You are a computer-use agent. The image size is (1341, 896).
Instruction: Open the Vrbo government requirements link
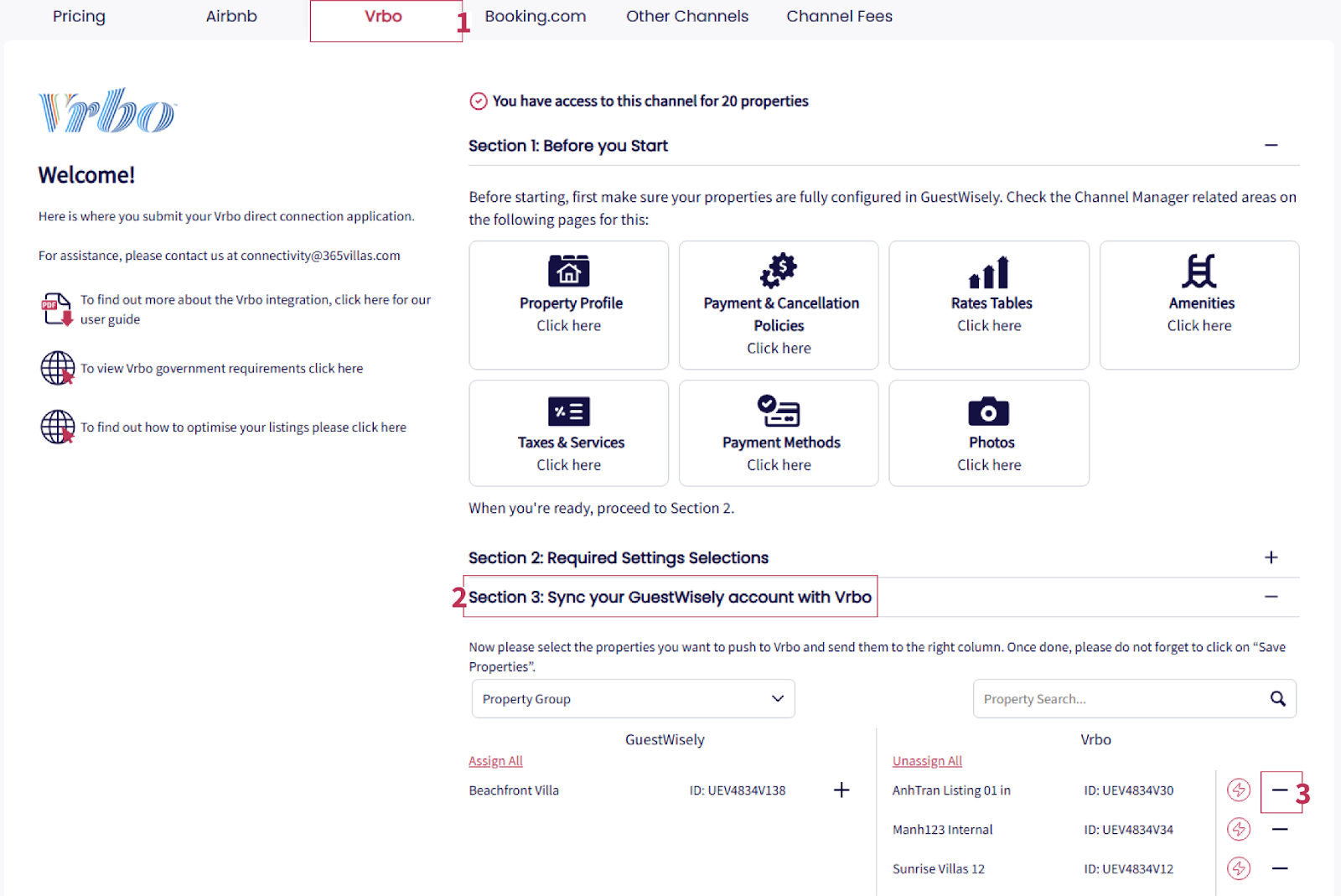click(x=222, y=369)
